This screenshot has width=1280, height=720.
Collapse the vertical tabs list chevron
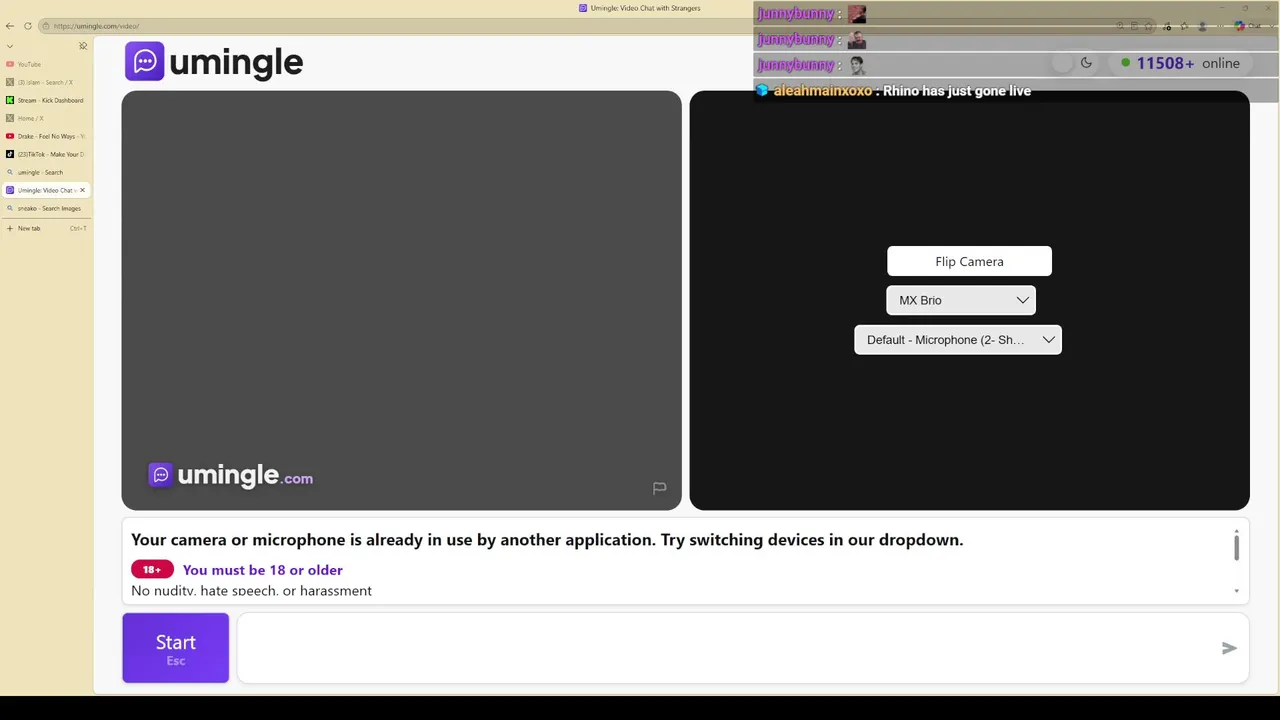(10, 46)
